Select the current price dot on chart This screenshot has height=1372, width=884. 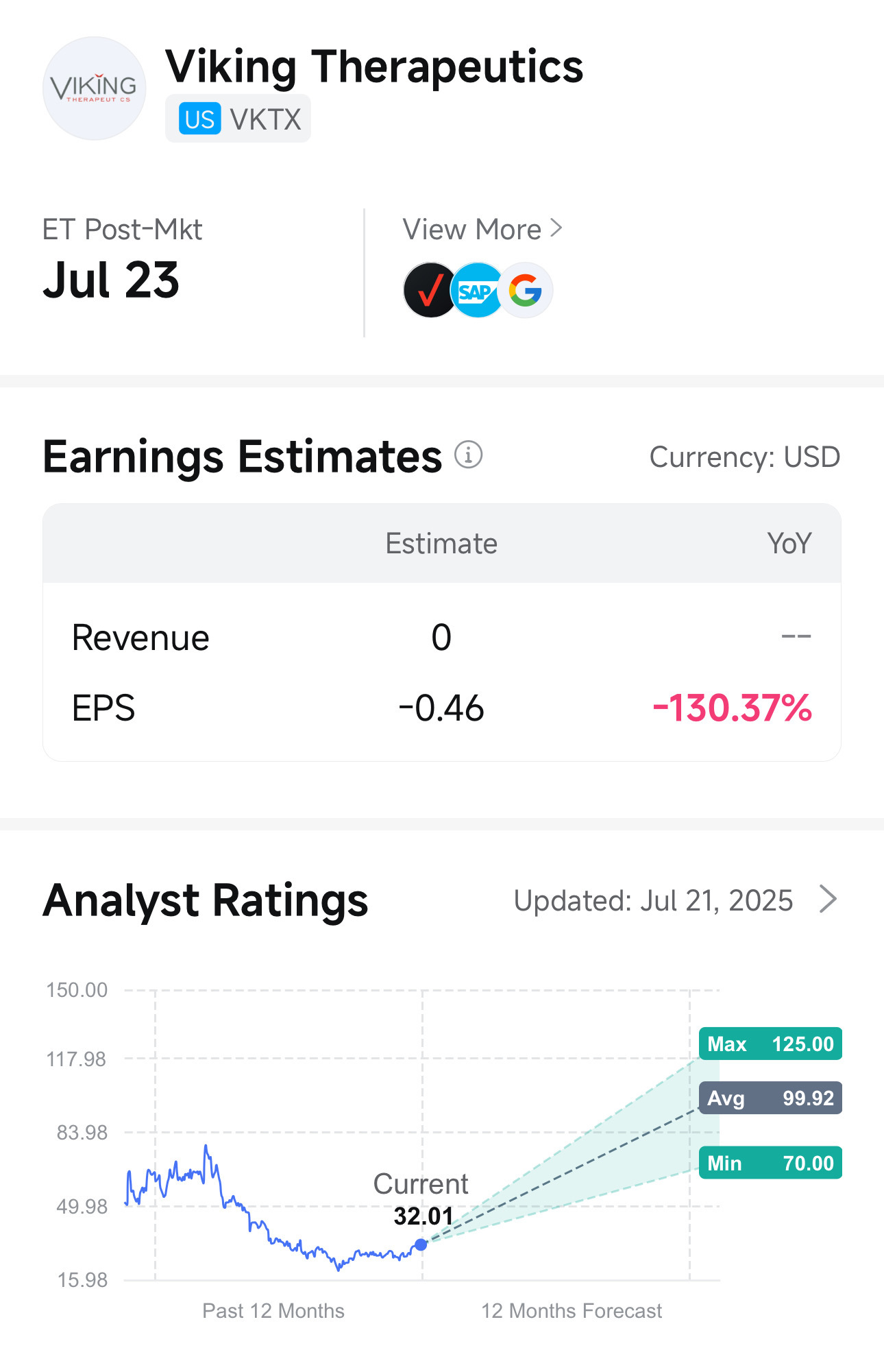[421, 1244]
